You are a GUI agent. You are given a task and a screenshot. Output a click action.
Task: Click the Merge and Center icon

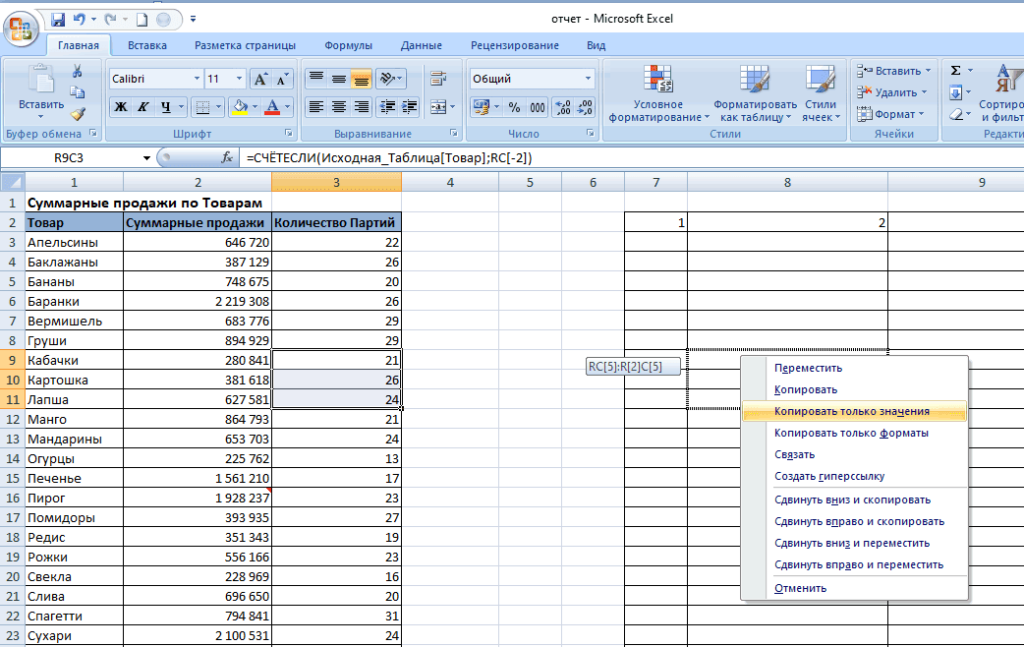coord(437,106)
